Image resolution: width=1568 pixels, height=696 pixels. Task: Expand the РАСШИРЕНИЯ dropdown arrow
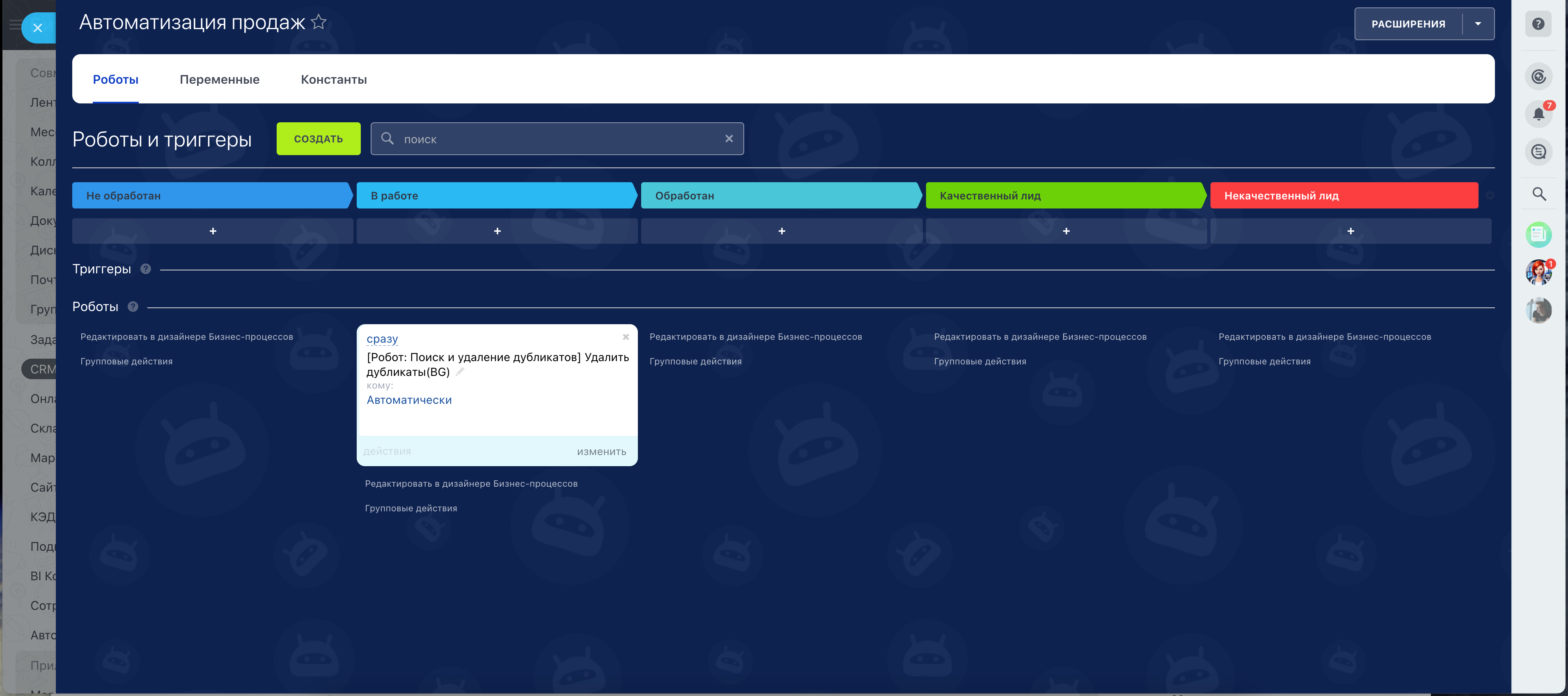[1477, 24]
